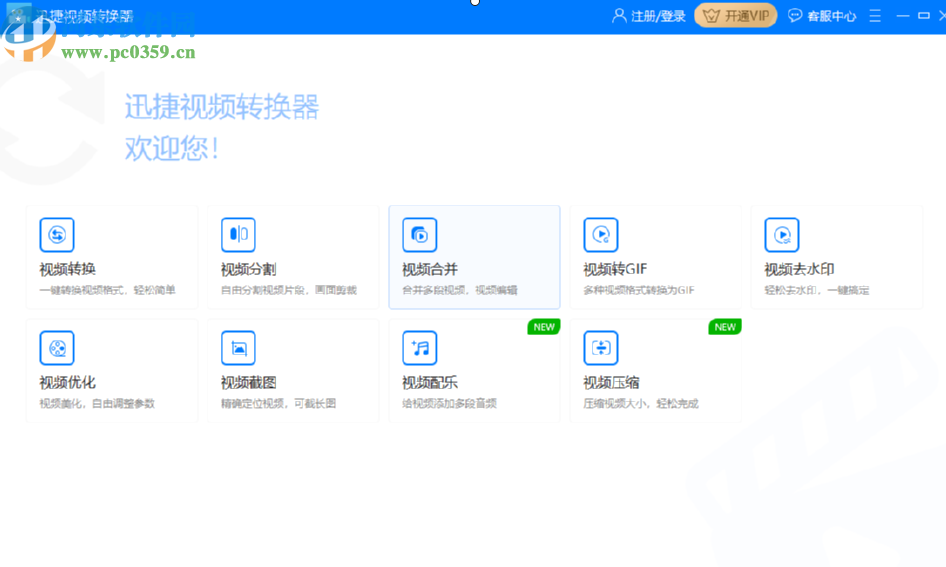Open the 视频配乐 music note icon
The width and height of the screenshot is (946, 567).
pyautogui.click(x=420, y=348)
